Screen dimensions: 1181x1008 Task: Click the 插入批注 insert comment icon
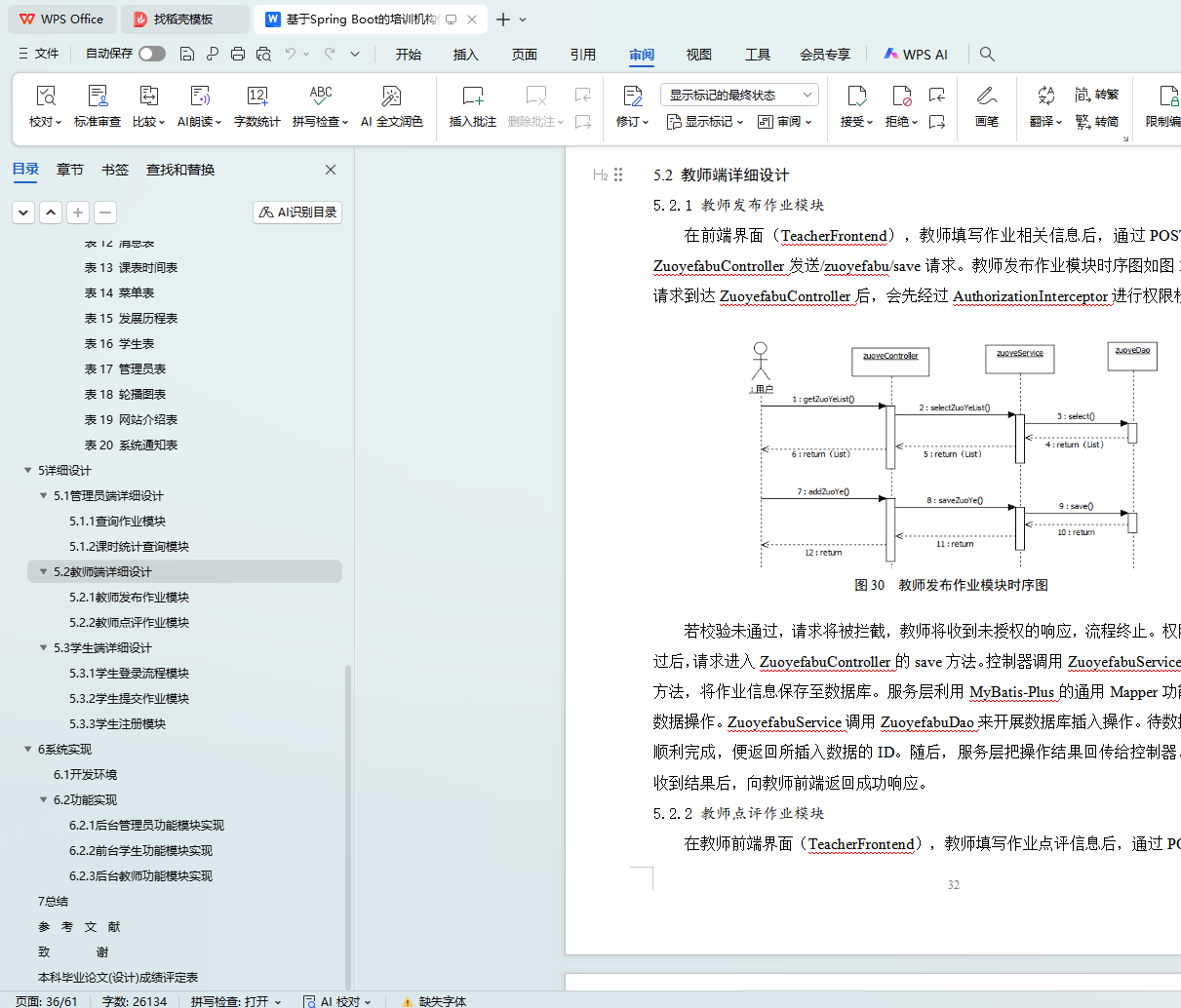click(472, 97)
